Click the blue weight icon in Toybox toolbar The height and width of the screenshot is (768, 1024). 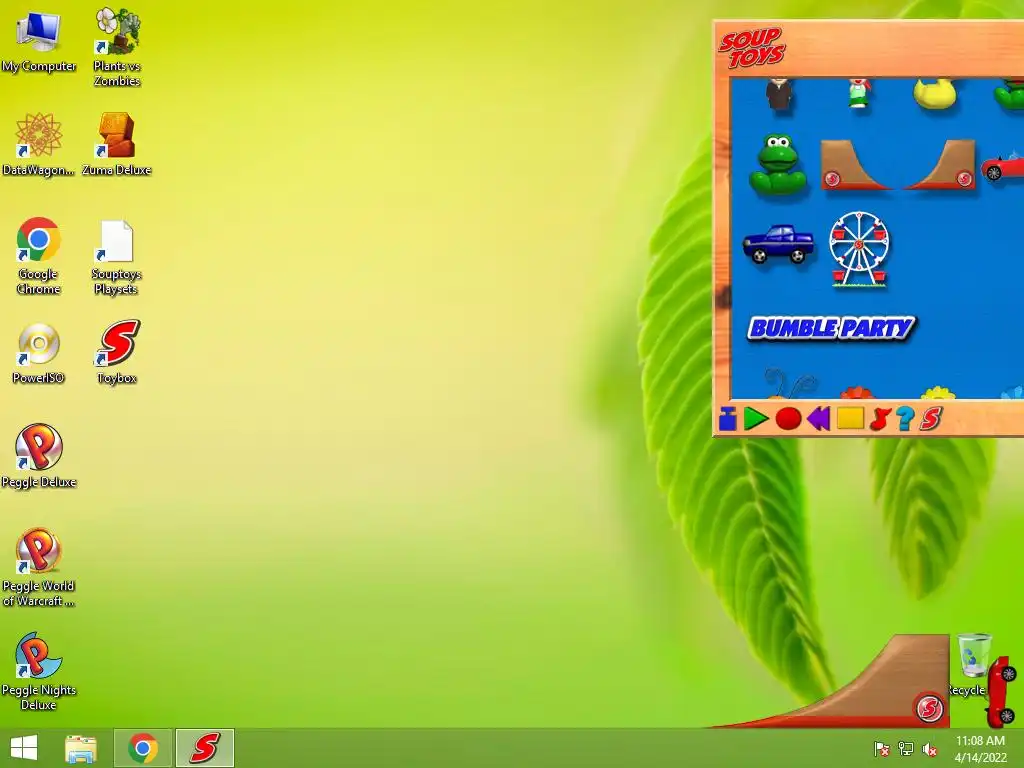(x=728, y=419)
